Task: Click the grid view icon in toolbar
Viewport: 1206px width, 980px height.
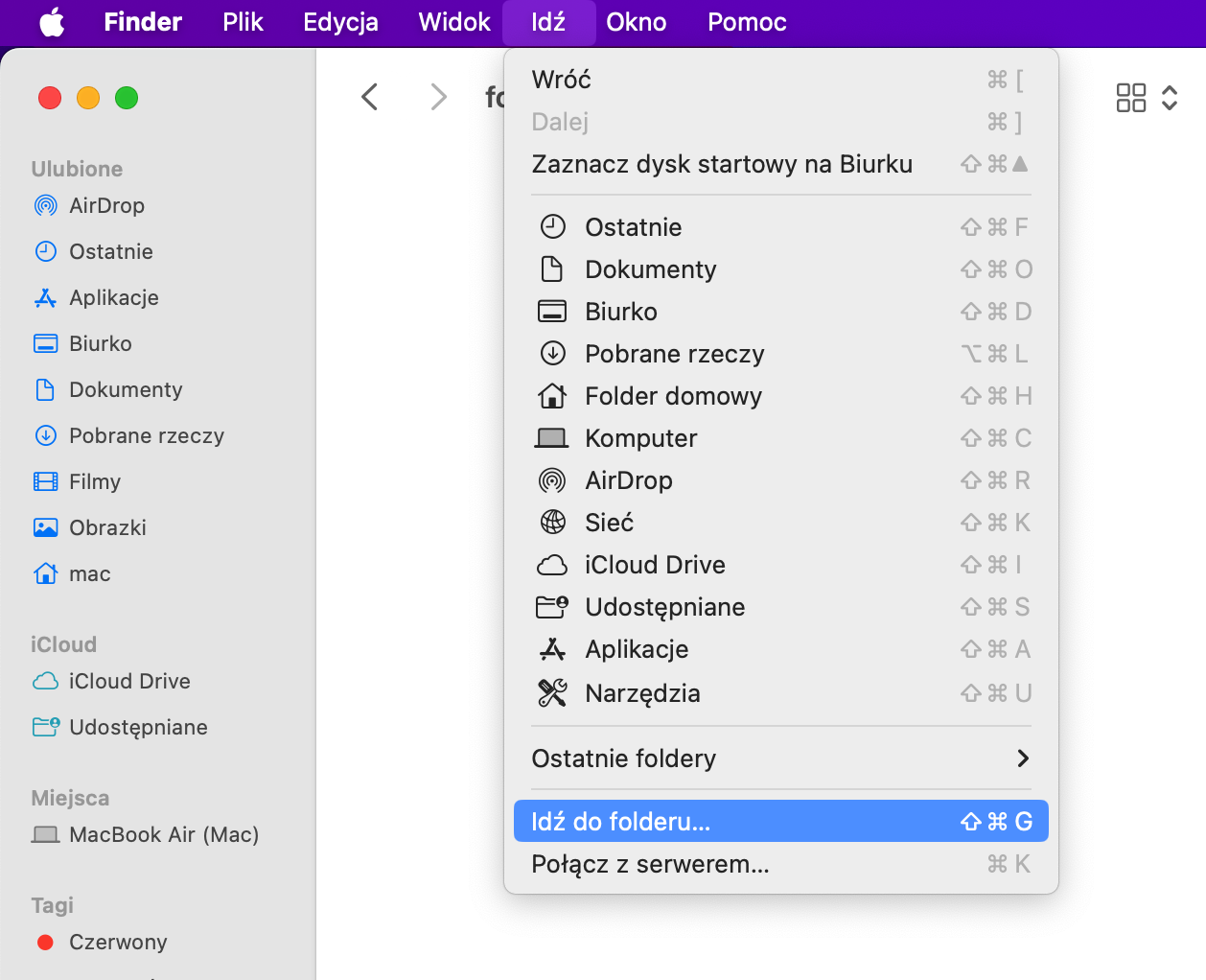Action: pos(1131,98)
